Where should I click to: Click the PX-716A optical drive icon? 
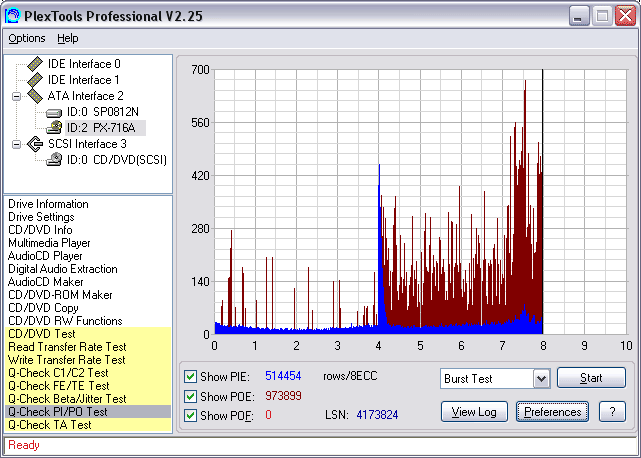(54, 128)
